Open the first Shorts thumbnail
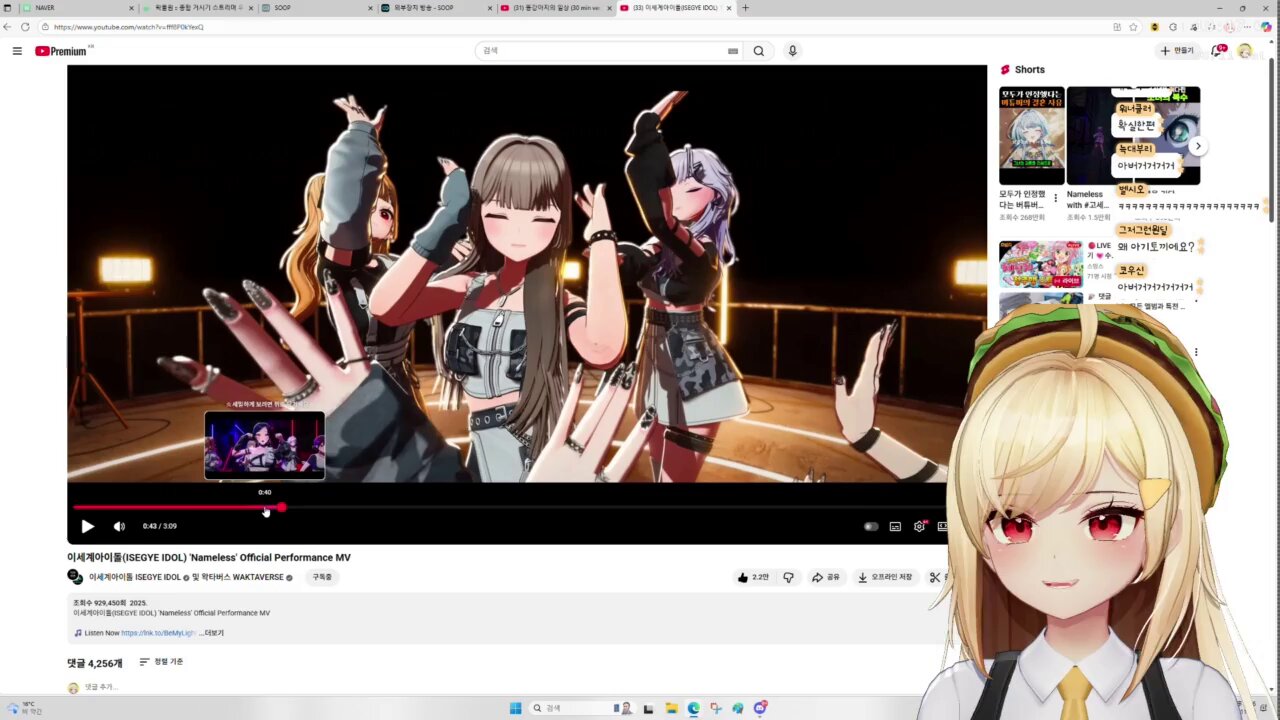 click(1032, 136)
